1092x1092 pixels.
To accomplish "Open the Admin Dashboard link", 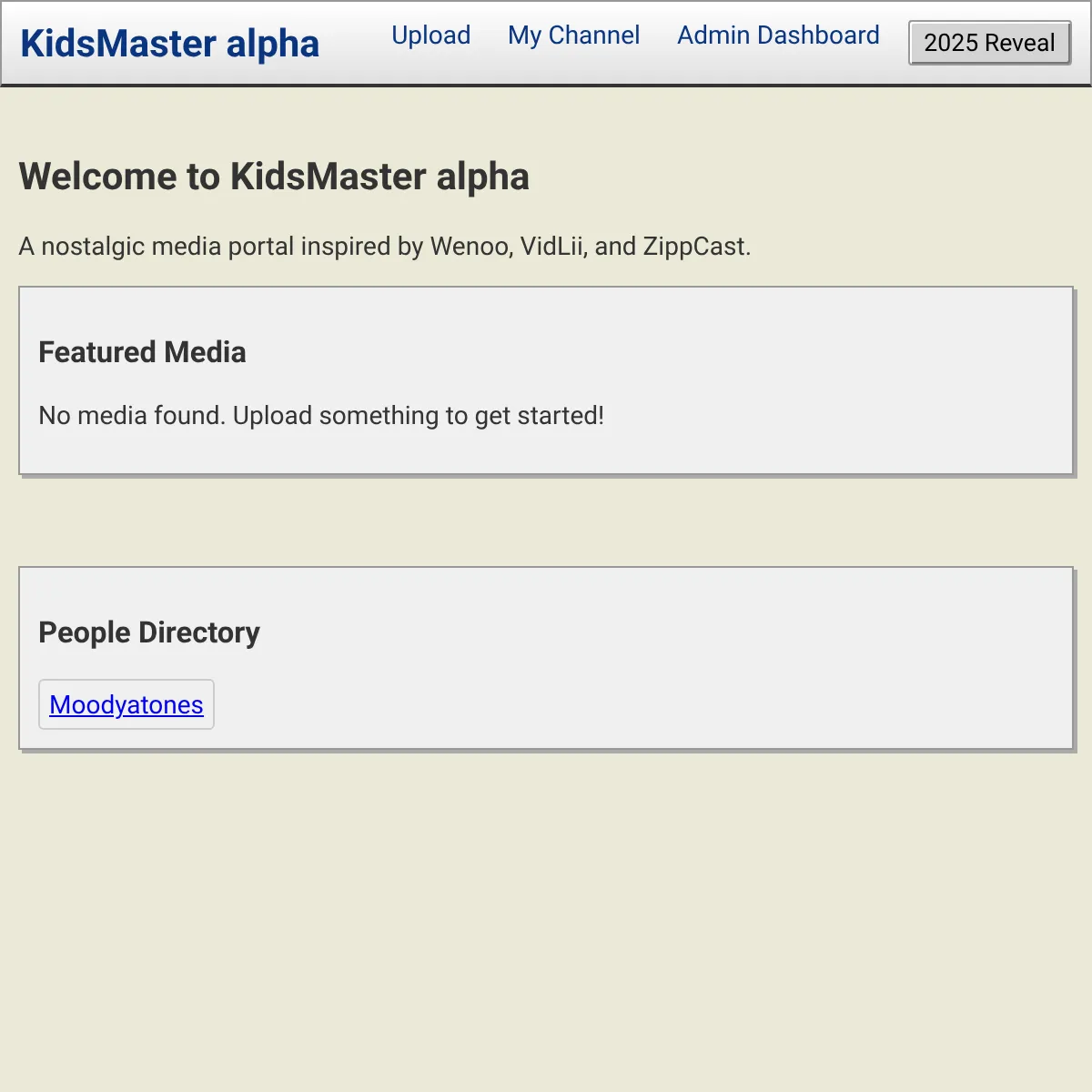I will click(778, 35).
